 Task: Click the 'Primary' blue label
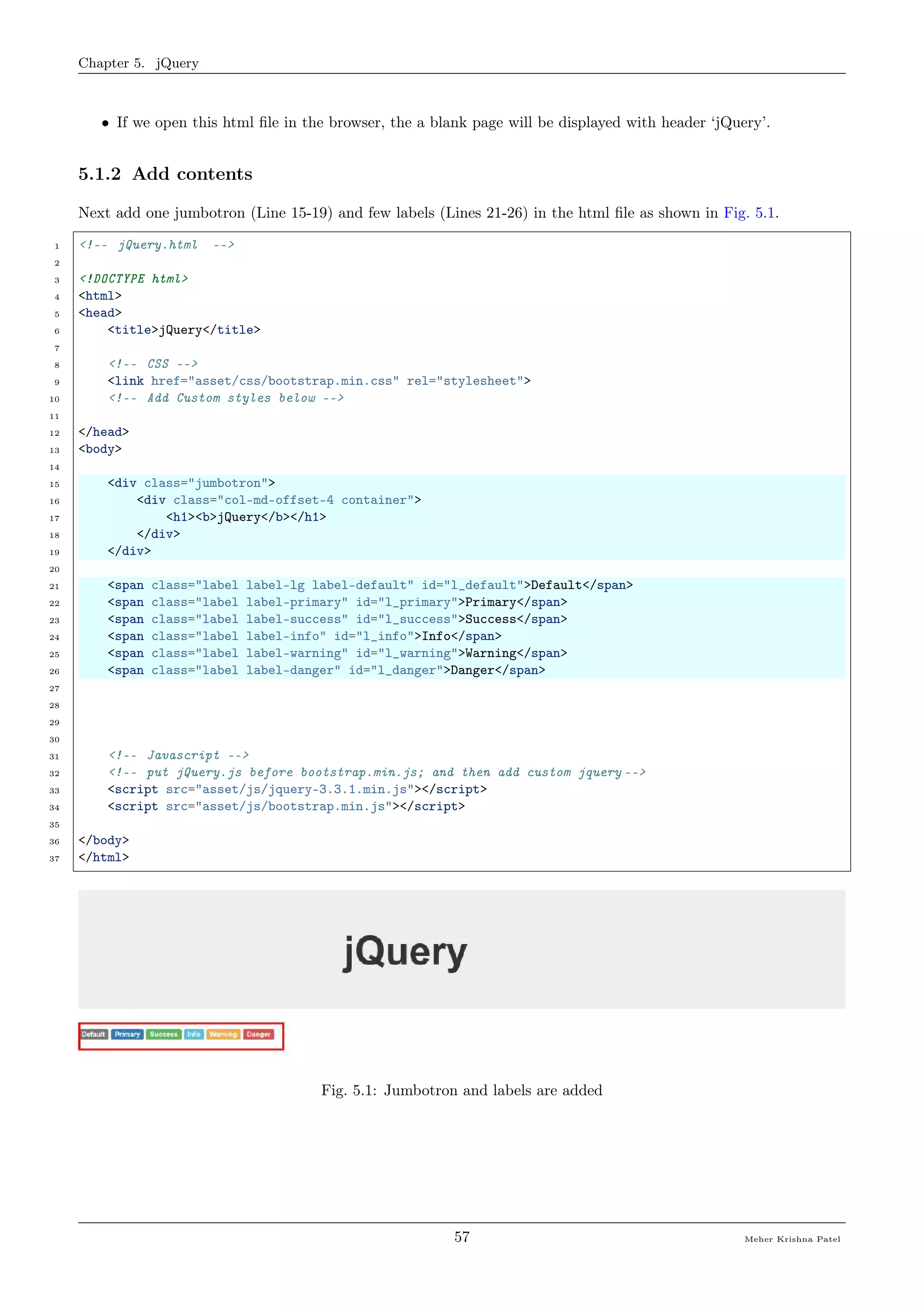[x=127, y=1034]
